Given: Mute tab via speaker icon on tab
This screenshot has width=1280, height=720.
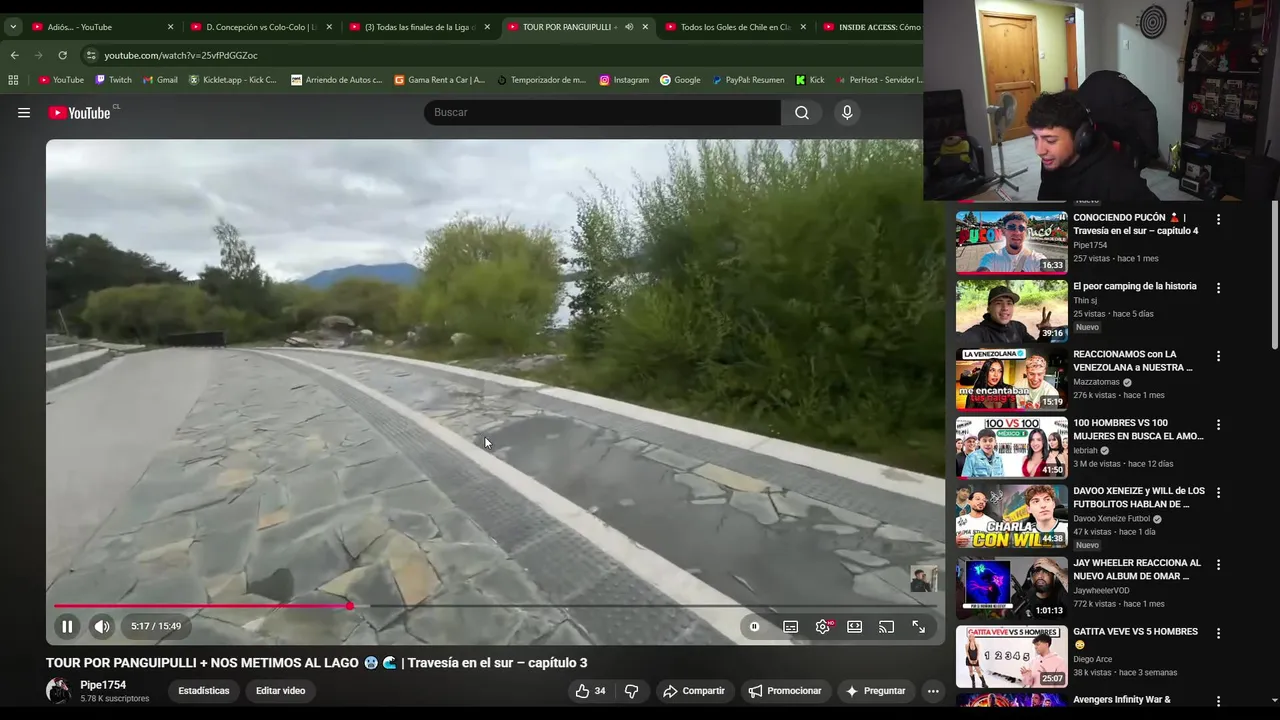Looking at the screenshot, I should (629, 27).
